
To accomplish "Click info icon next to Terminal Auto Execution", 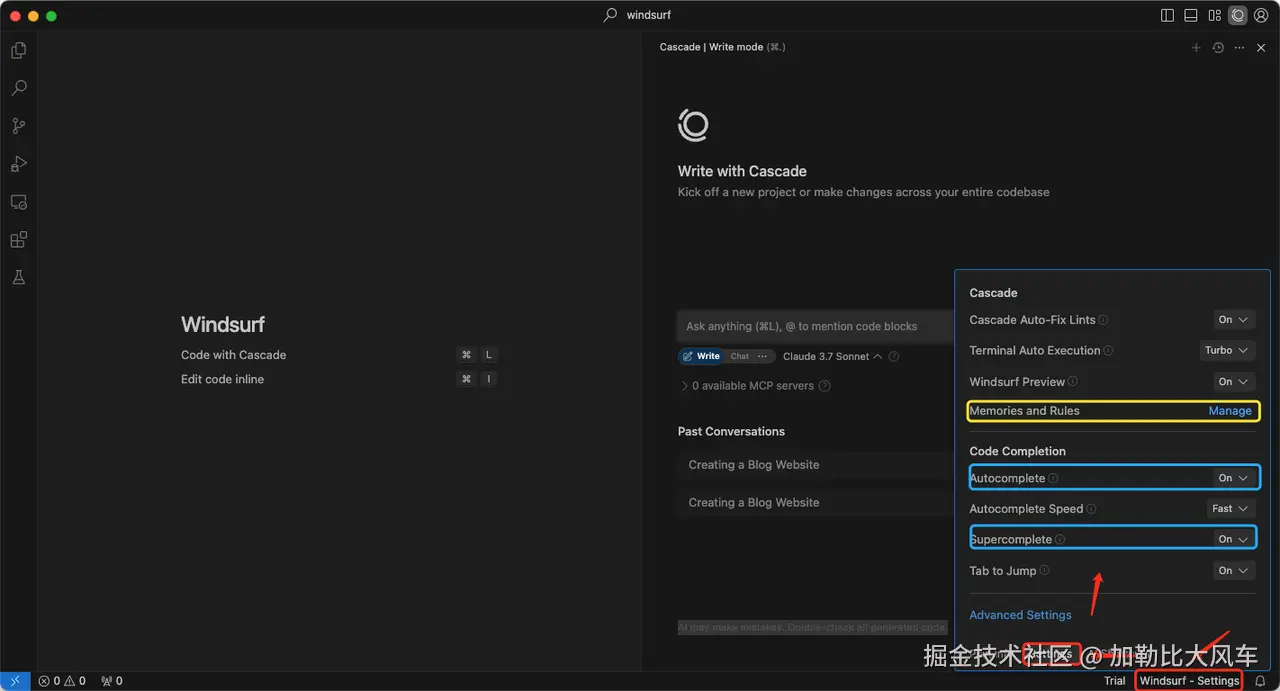I will click(1109, 351).
